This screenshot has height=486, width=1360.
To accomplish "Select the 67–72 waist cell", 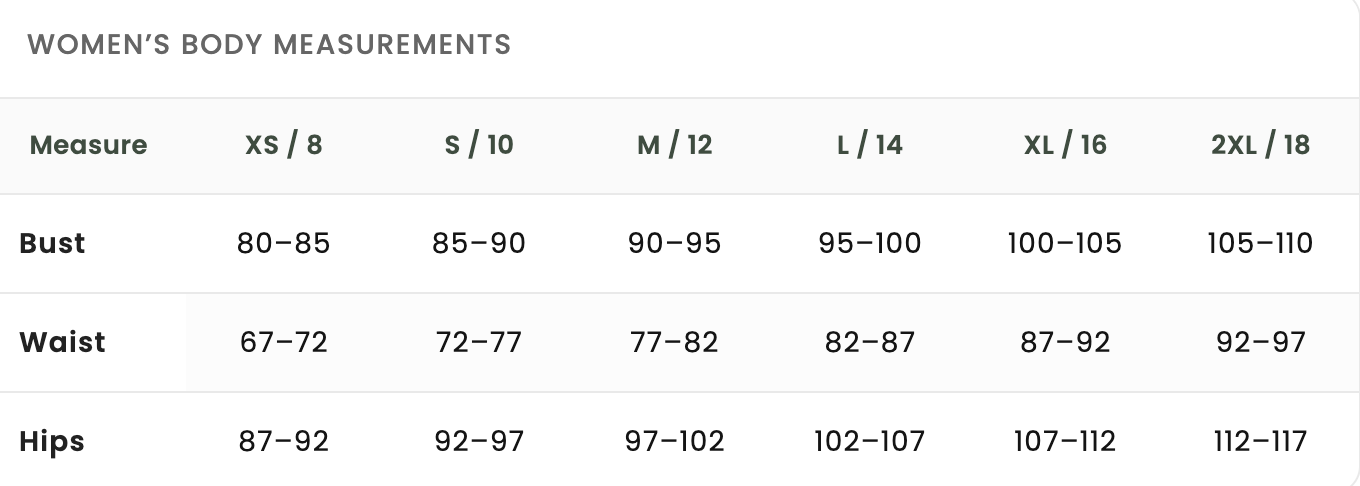I will [284, 342].
